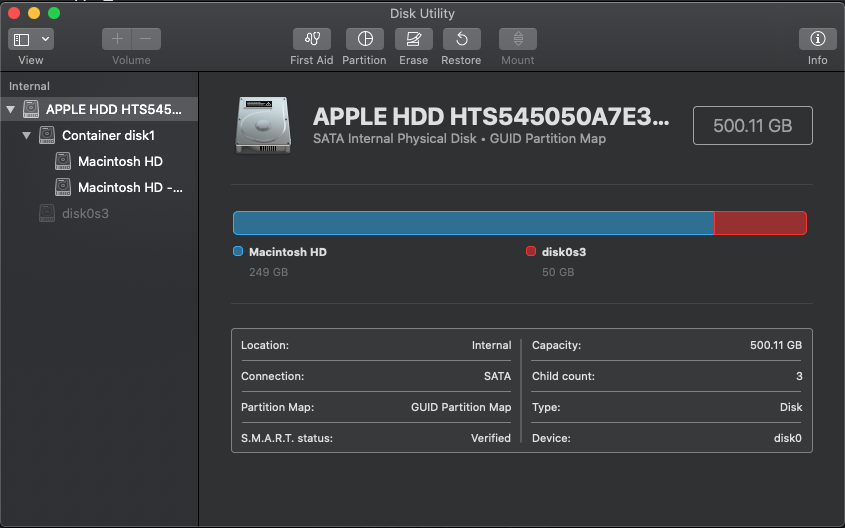Select the Macintosh HD volume
Screen dimensions: 845x528
click(99, 161)
